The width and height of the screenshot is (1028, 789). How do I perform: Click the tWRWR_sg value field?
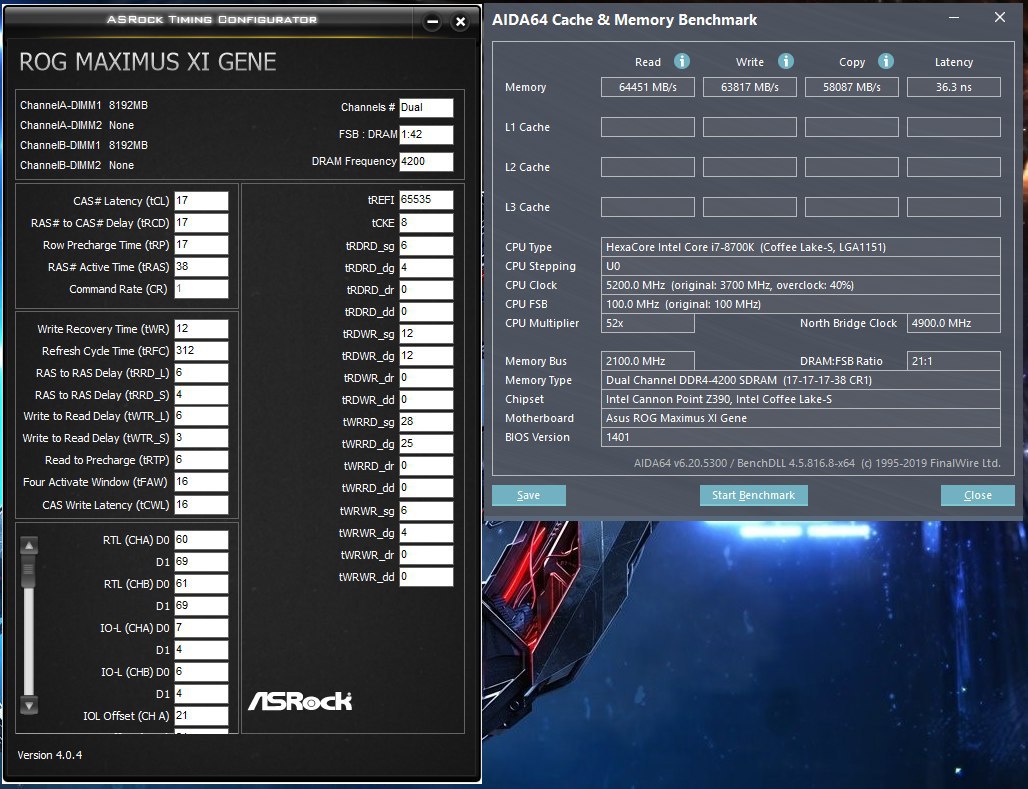point(426,511)
